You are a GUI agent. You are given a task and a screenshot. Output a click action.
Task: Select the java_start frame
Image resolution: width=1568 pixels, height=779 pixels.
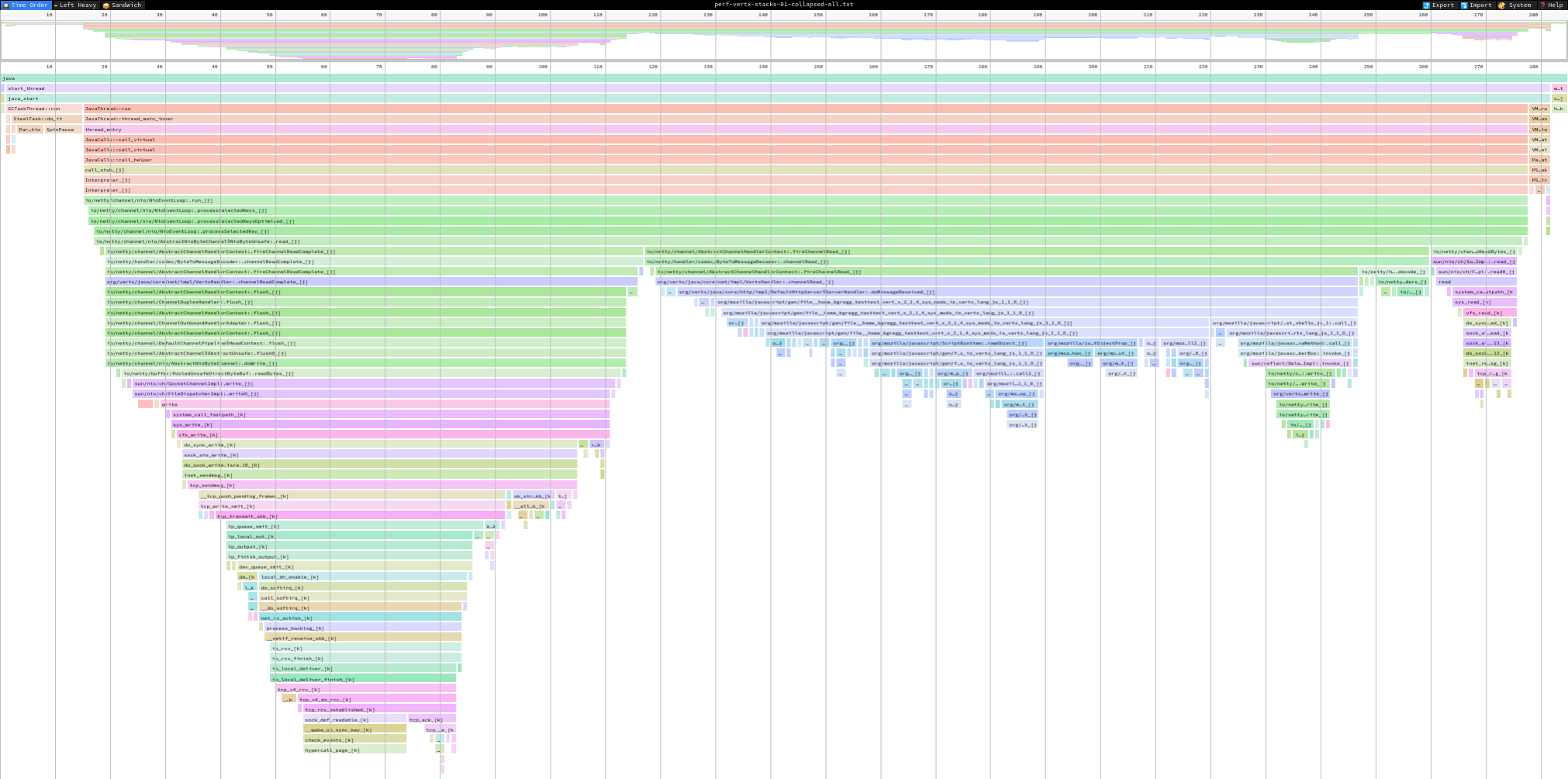click(778, 99)
